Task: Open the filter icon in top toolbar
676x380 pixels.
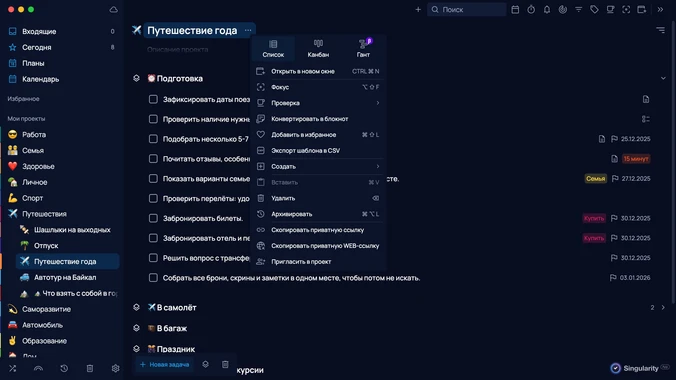Action: [579, 9]
